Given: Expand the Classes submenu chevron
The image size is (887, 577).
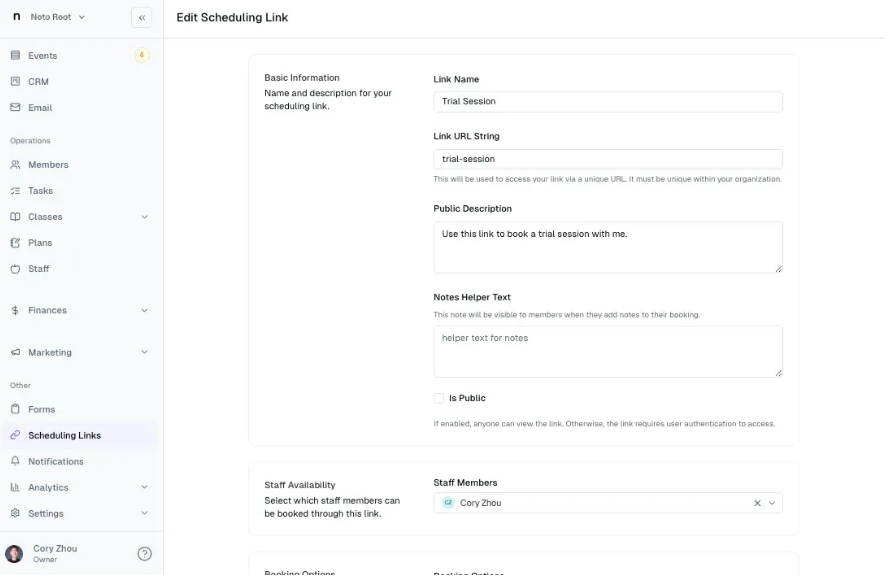Looking at the screenshot, I should click(144, 217).
